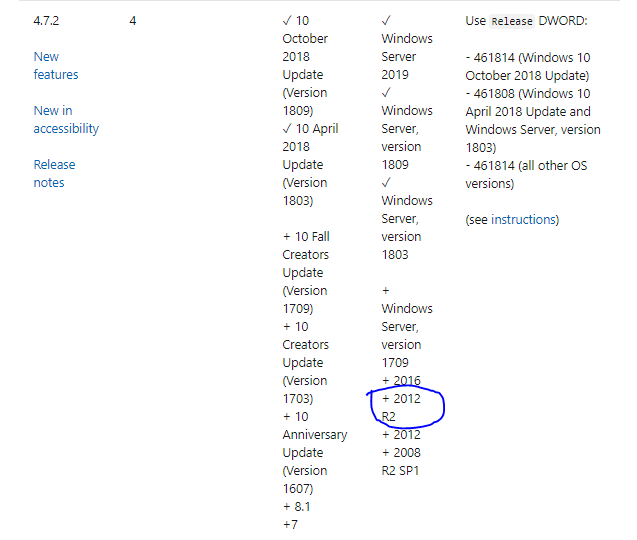Open the New in accessibility link

click(66, 120)
